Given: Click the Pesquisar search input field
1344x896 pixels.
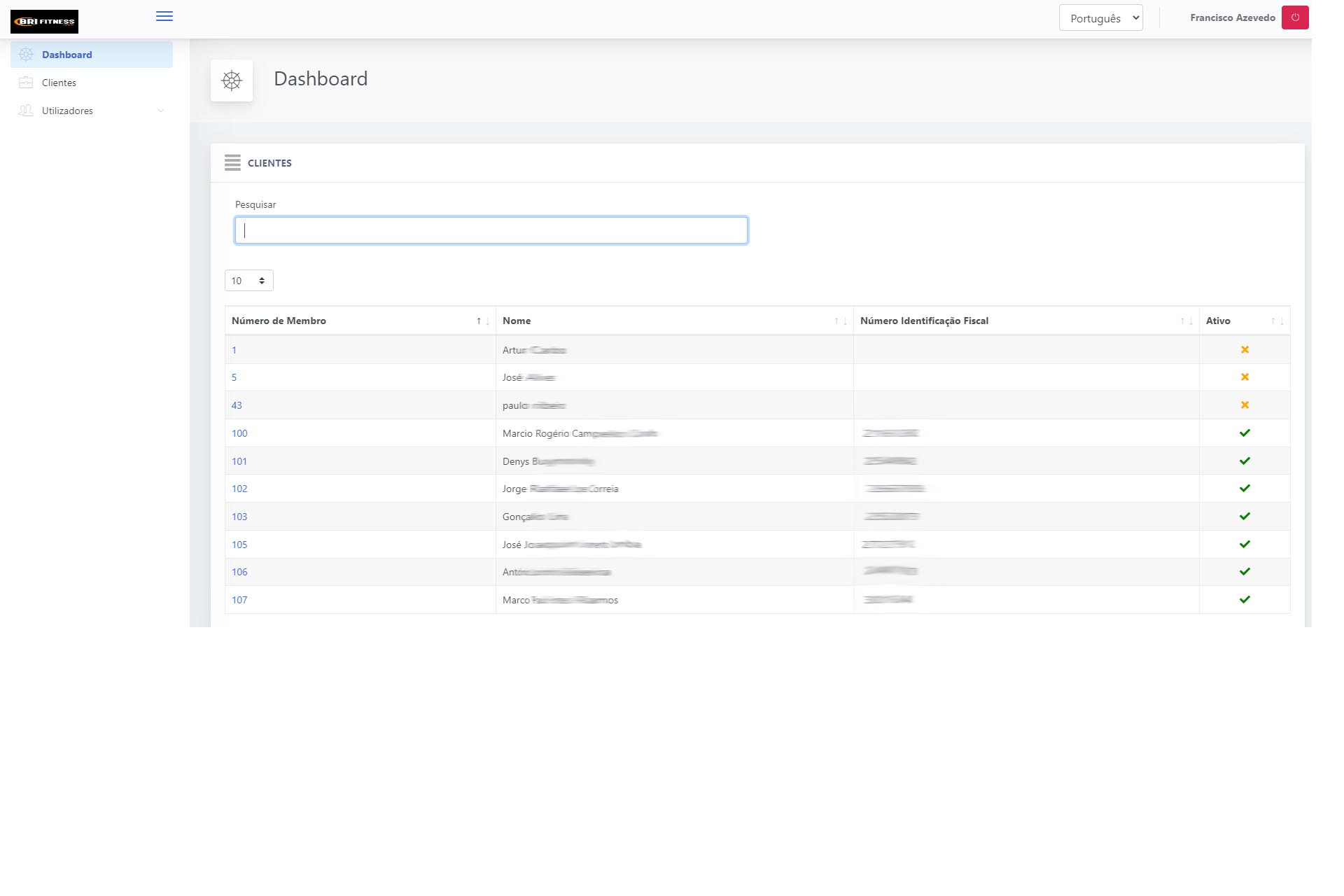Looking at the screenshot, I should [x=491, y=230].
